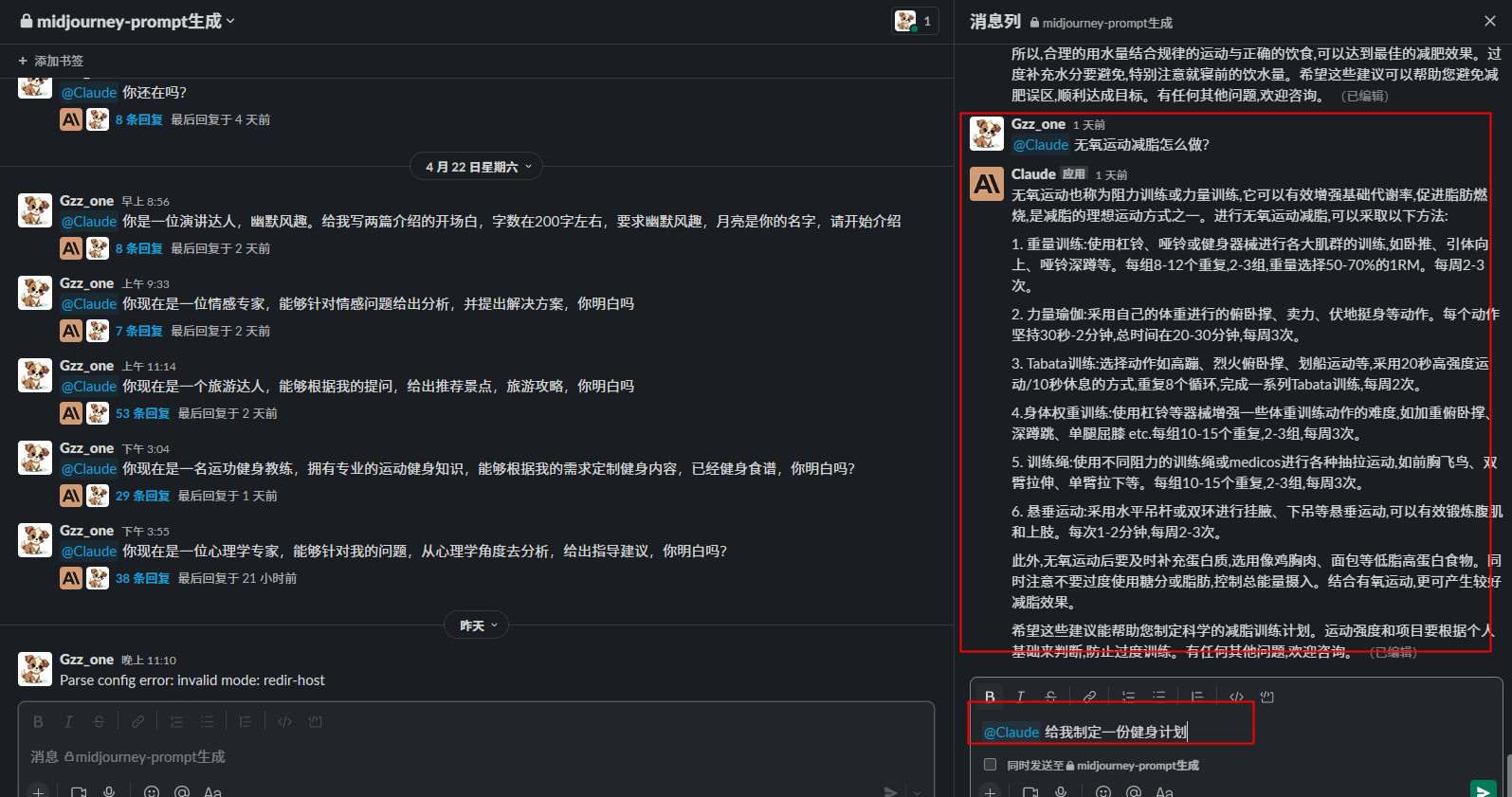Click 上午 11:14 message timestamp
The height and width of the screenshot is (797, 1512).
click(149, 367)
